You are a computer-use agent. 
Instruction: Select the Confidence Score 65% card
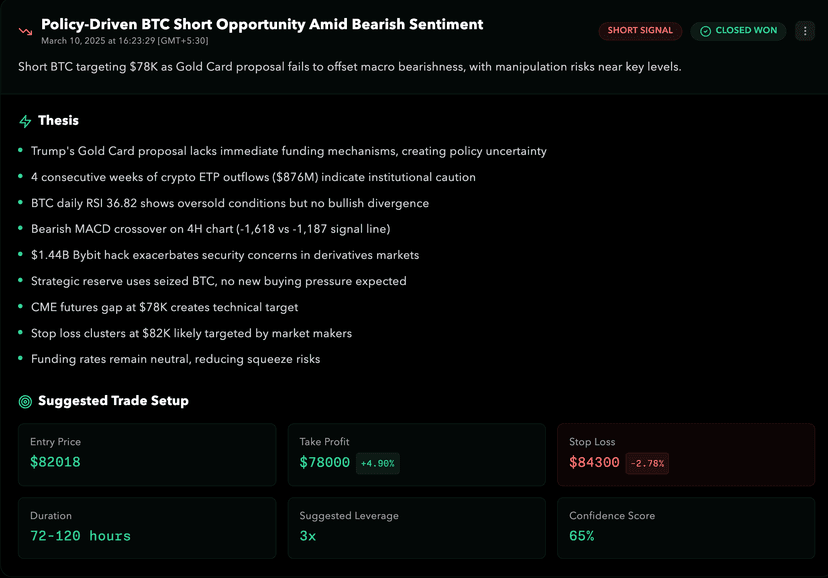[685, 527]
